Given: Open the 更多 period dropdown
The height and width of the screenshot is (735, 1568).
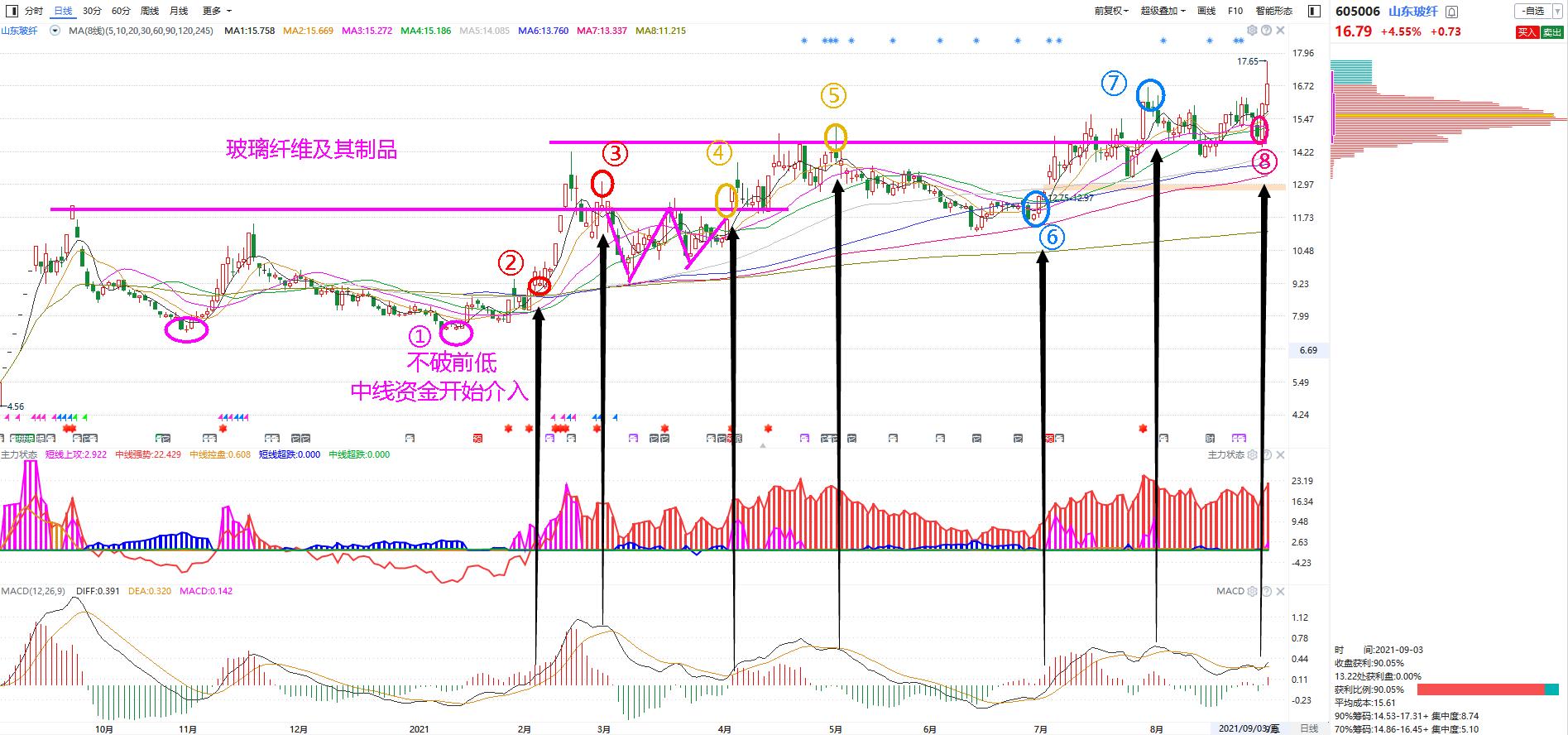Looking at the screenshot, I should [217, 11].
